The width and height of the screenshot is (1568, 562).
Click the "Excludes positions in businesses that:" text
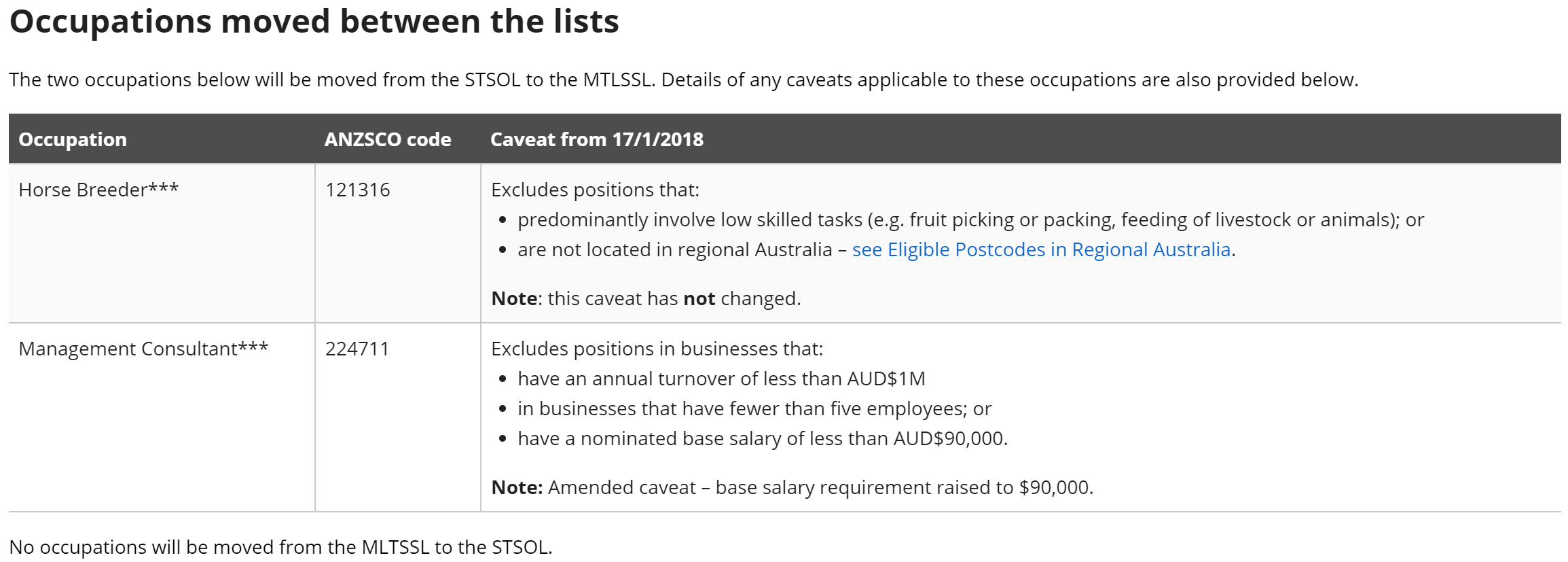tap(657, 349)
